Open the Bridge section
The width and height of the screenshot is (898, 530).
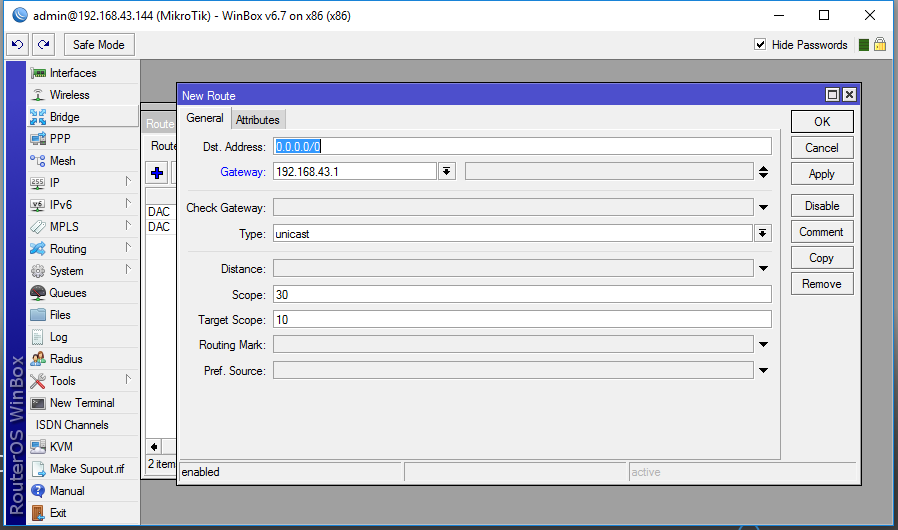[x=83, y=117]
